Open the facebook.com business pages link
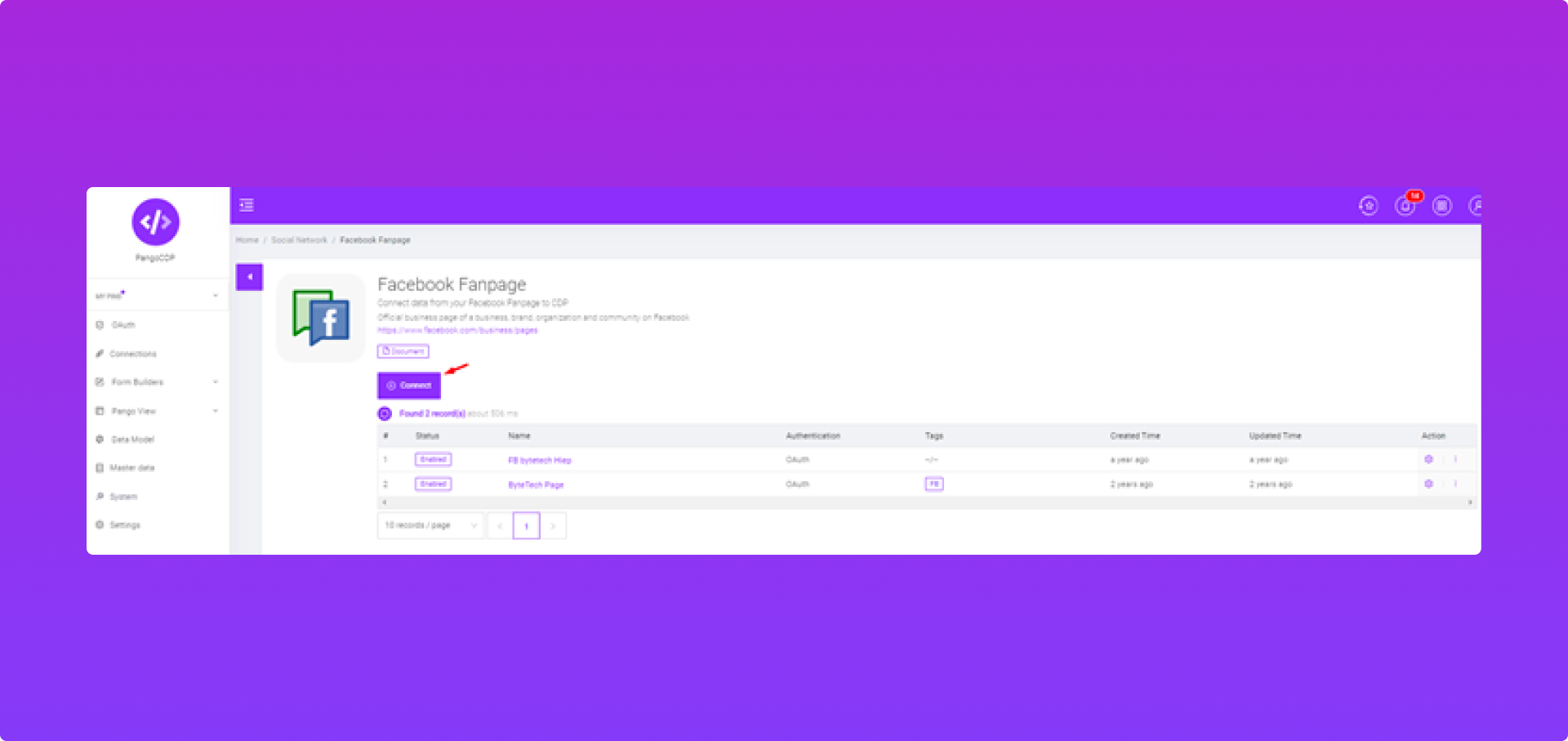This screenshot has width=1568, height=741. (x=457, y=330)
